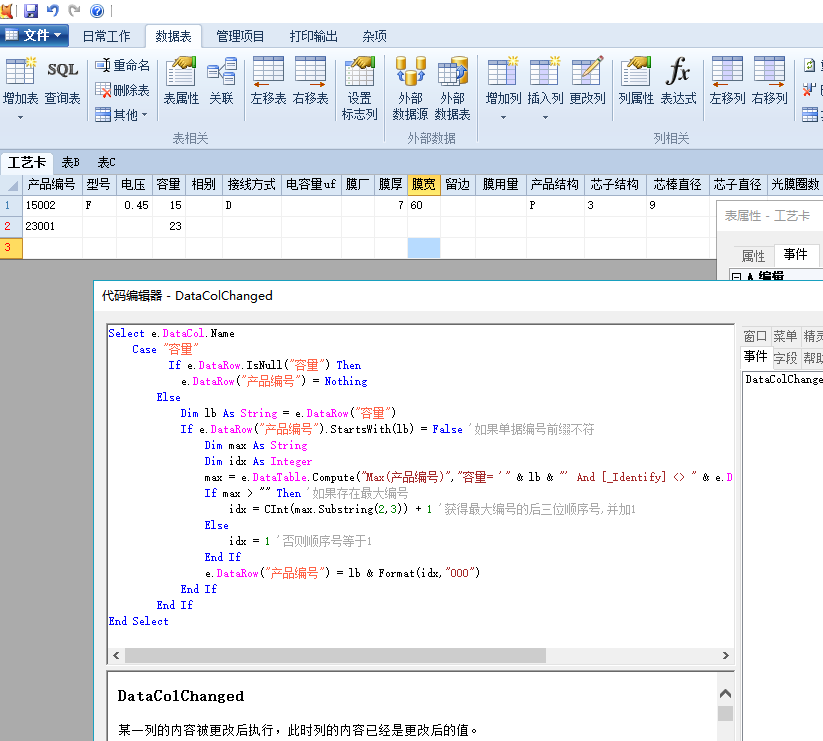823x741 pixels.
Task: Select row 1 header in table
Action: pyautogui.click(x=11, y=205)
